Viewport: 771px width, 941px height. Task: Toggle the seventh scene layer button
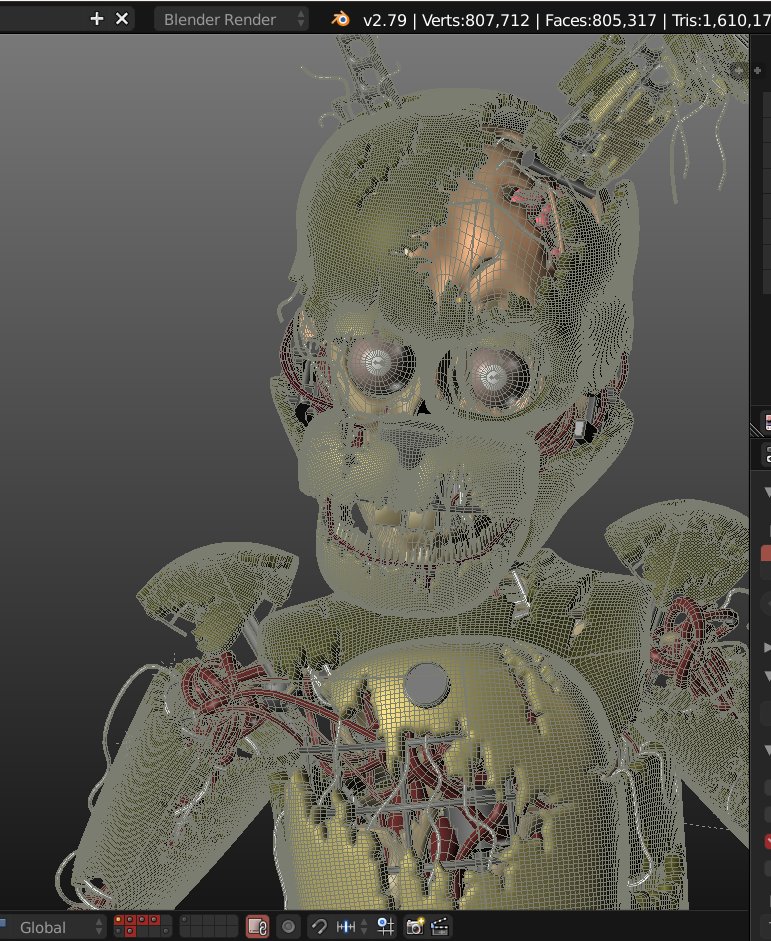130,931
